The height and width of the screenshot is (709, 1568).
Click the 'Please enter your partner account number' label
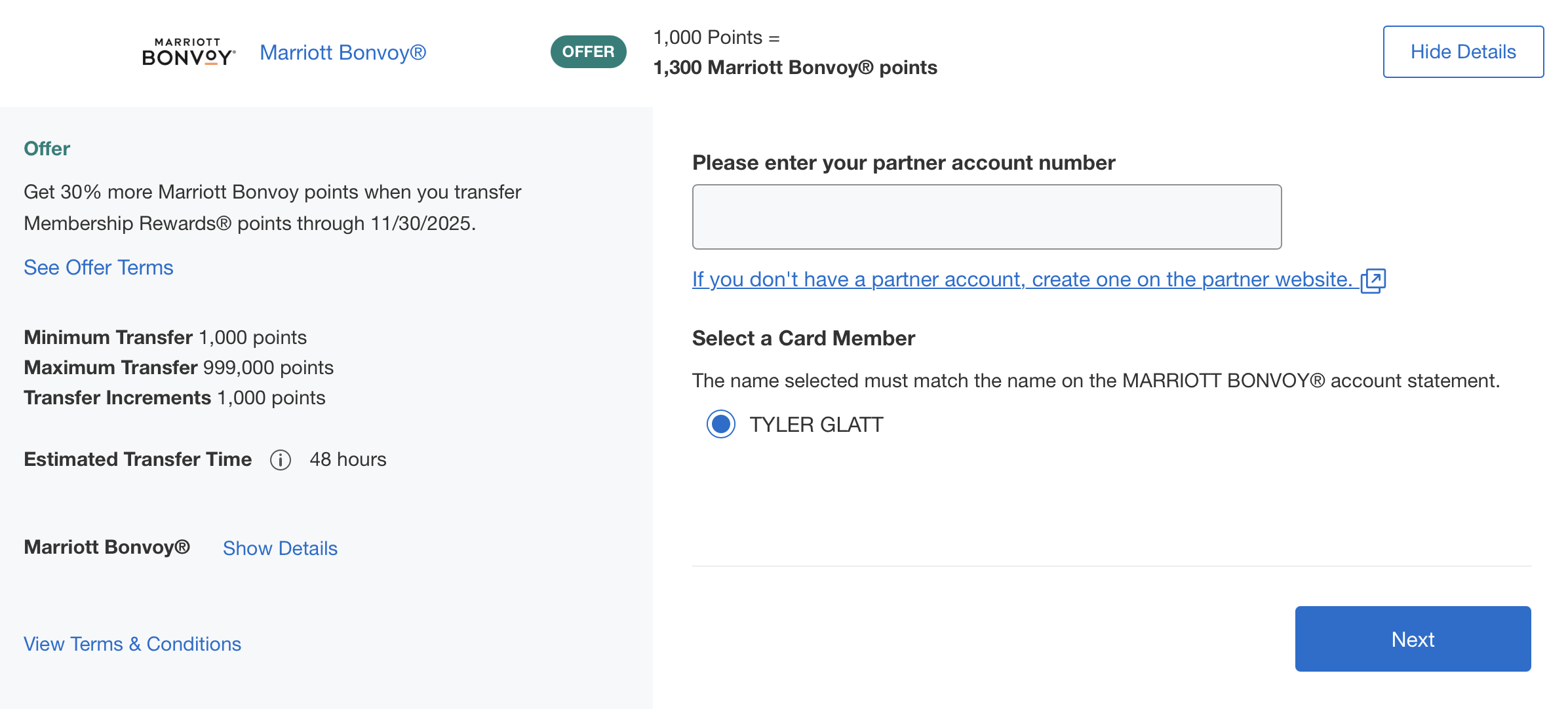pos(903,163)
